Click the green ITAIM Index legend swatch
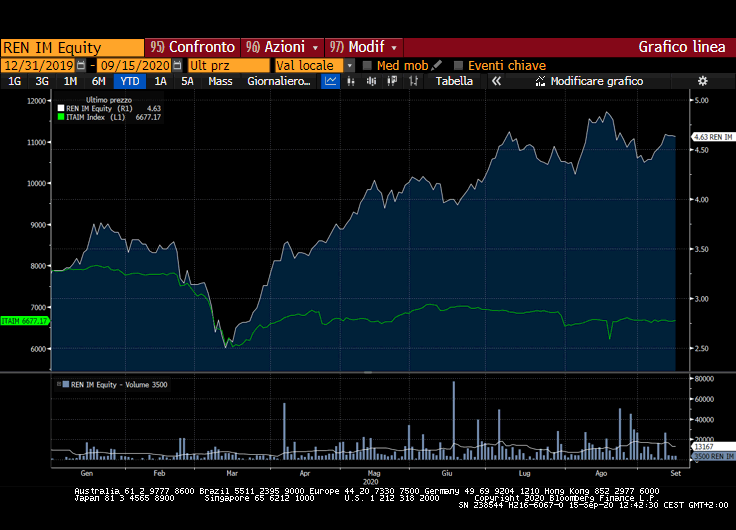Viewport: 736px width, 530px height. 62,117
